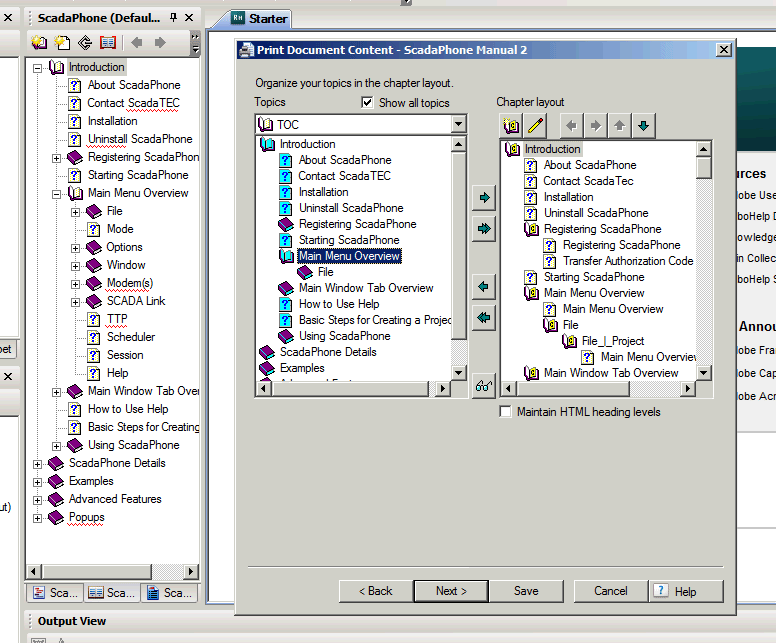Select the second Sca... bottom panel tab
This screenshot has width=776, height=643.
point(112,593)
